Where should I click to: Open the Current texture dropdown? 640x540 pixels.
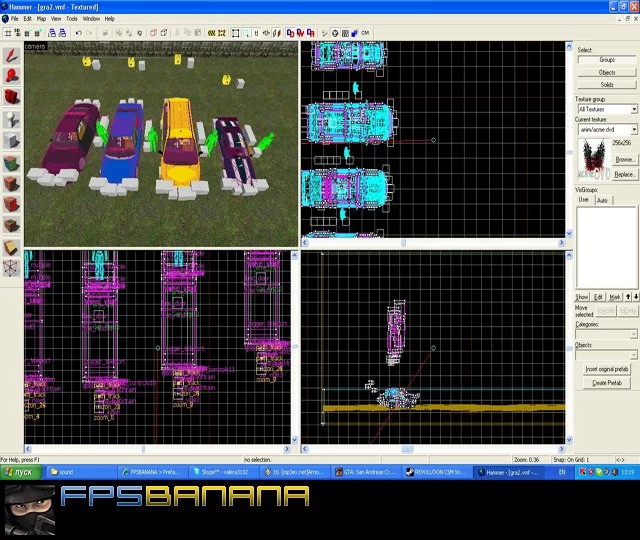click(634, 129)
